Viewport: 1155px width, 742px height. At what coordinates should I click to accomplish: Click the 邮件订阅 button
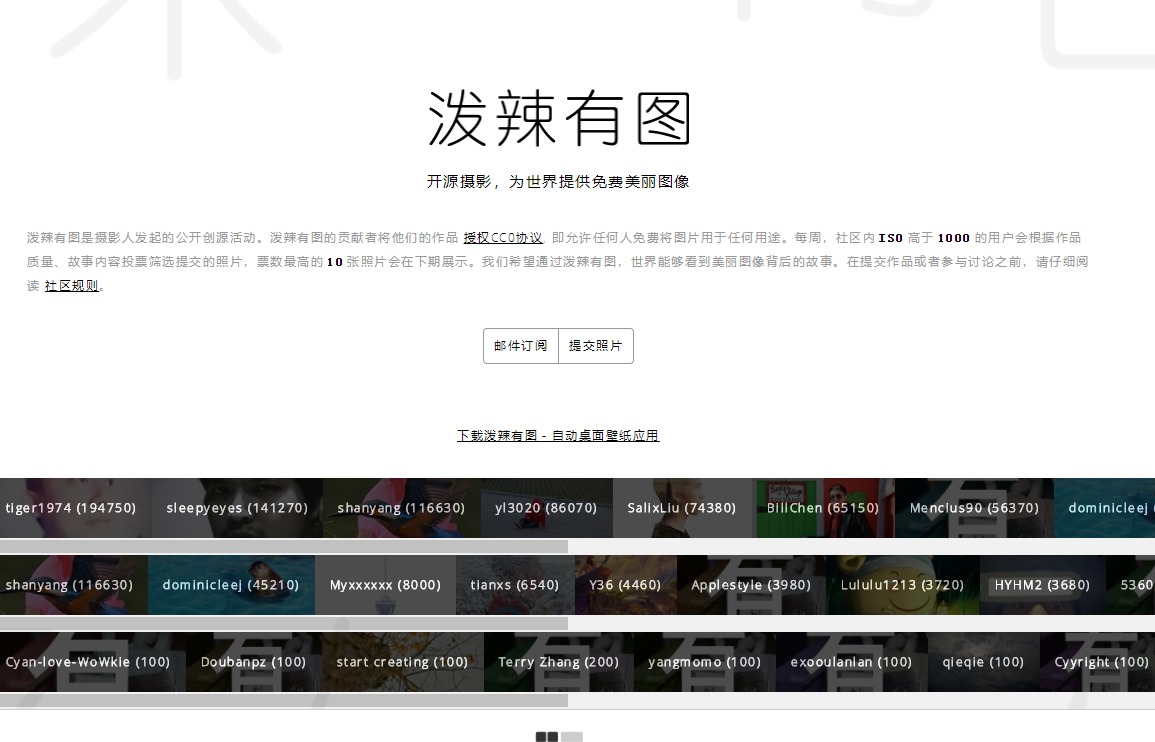tap(521, 346)
